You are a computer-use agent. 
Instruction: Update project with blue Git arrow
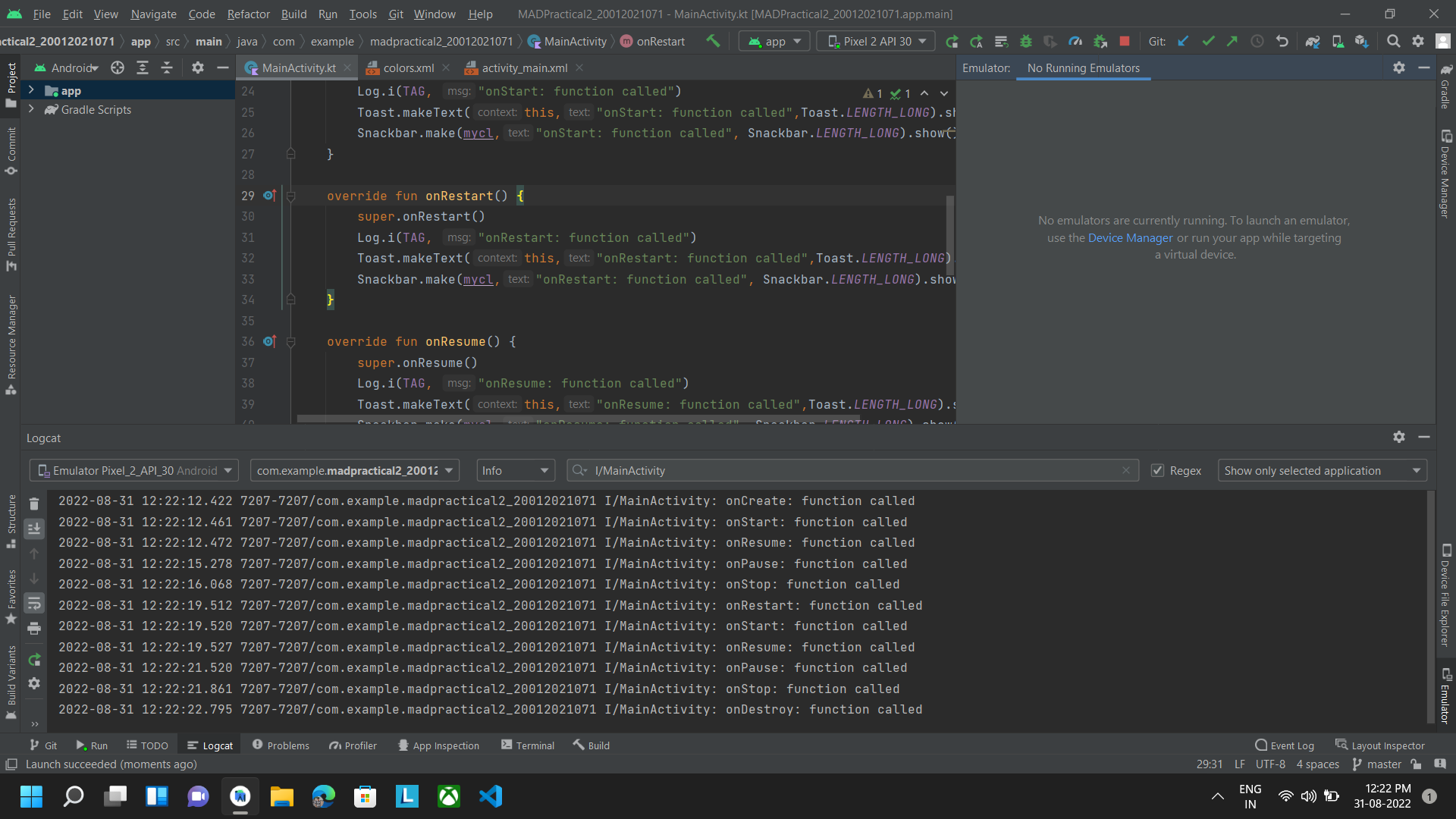[x=1183, y=42]
